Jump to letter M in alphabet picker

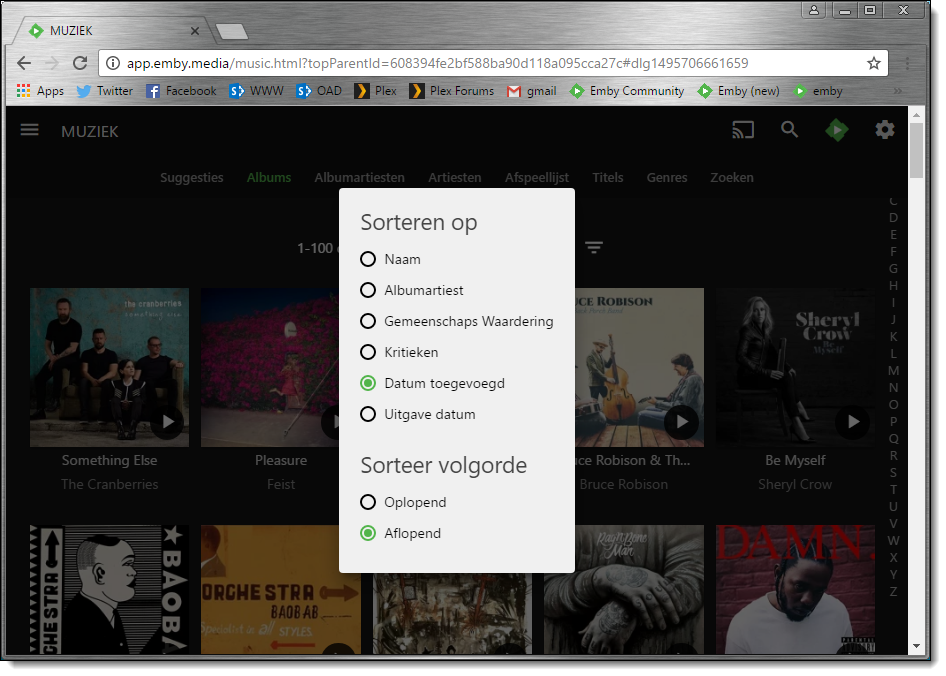[x=893, y=371]
